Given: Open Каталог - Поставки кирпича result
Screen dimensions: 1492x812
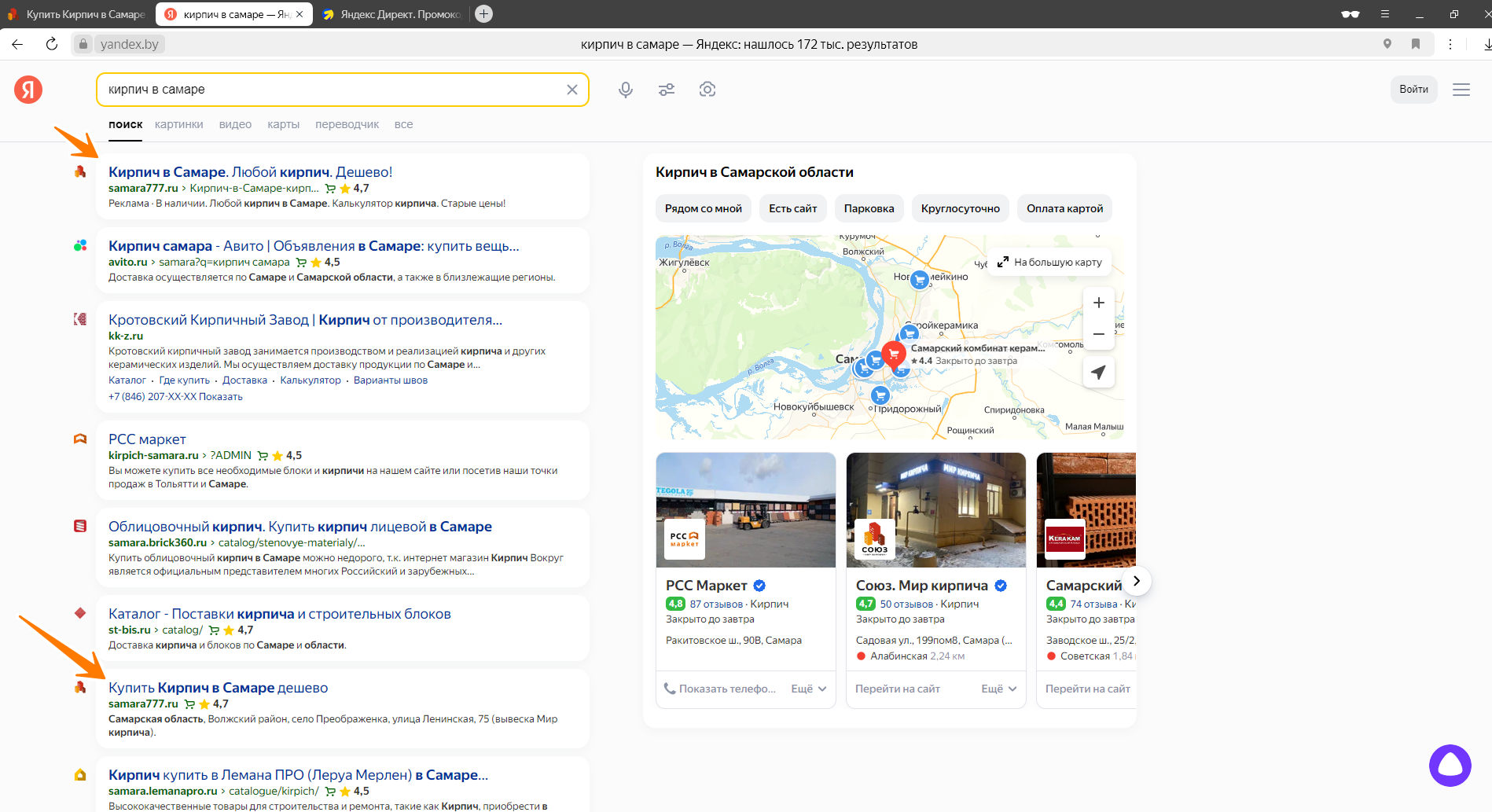Looking at the screenshot, I should 280,614.
